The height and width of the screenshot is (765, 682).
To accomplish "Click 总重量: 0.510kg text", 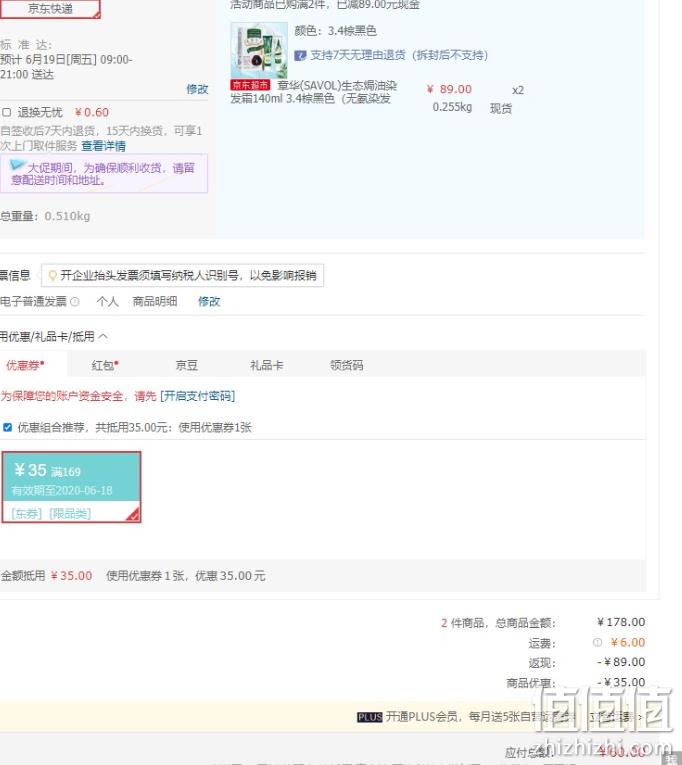I will (x=45, y=216).
